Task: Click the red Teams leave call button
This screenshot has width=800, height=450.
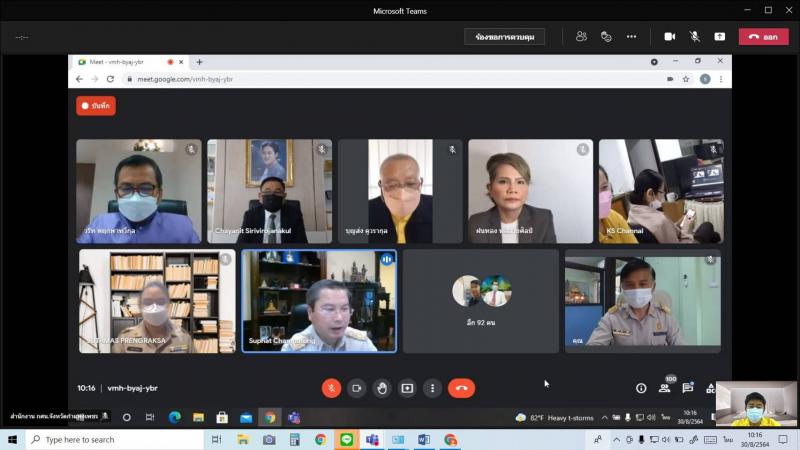Action: [763, 37]
